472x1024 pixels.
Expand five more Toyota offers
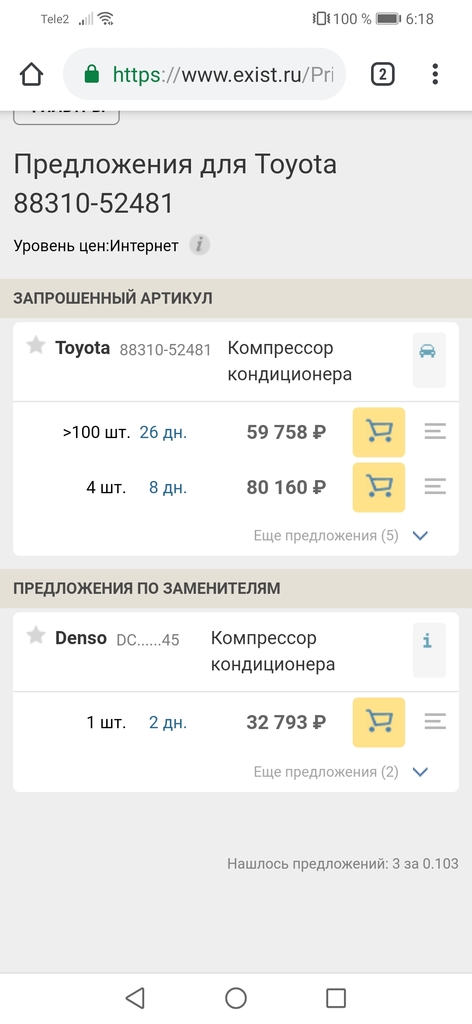[x=341, y=536]
